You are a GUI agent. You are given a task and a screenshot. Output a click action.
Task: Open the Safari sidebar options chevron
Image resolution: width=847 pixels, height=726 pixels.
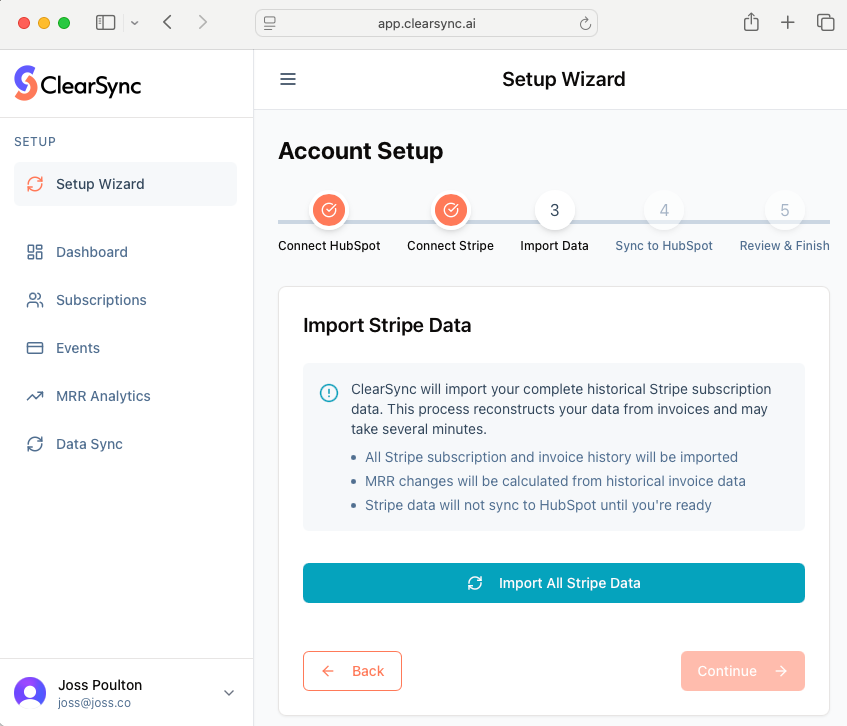[135, 23]
